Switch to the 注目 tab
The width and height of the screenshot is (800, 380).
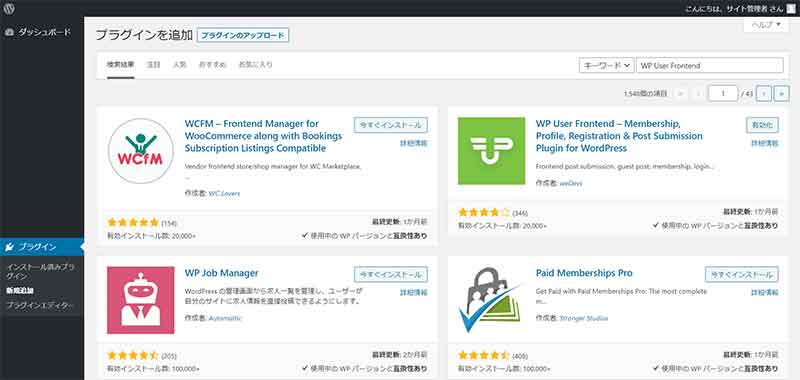pos(153,65)
